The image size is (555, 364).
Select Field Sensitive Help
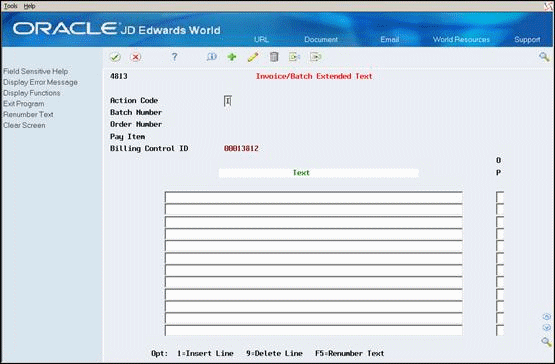pyautogui.click(x=35, y=71)
